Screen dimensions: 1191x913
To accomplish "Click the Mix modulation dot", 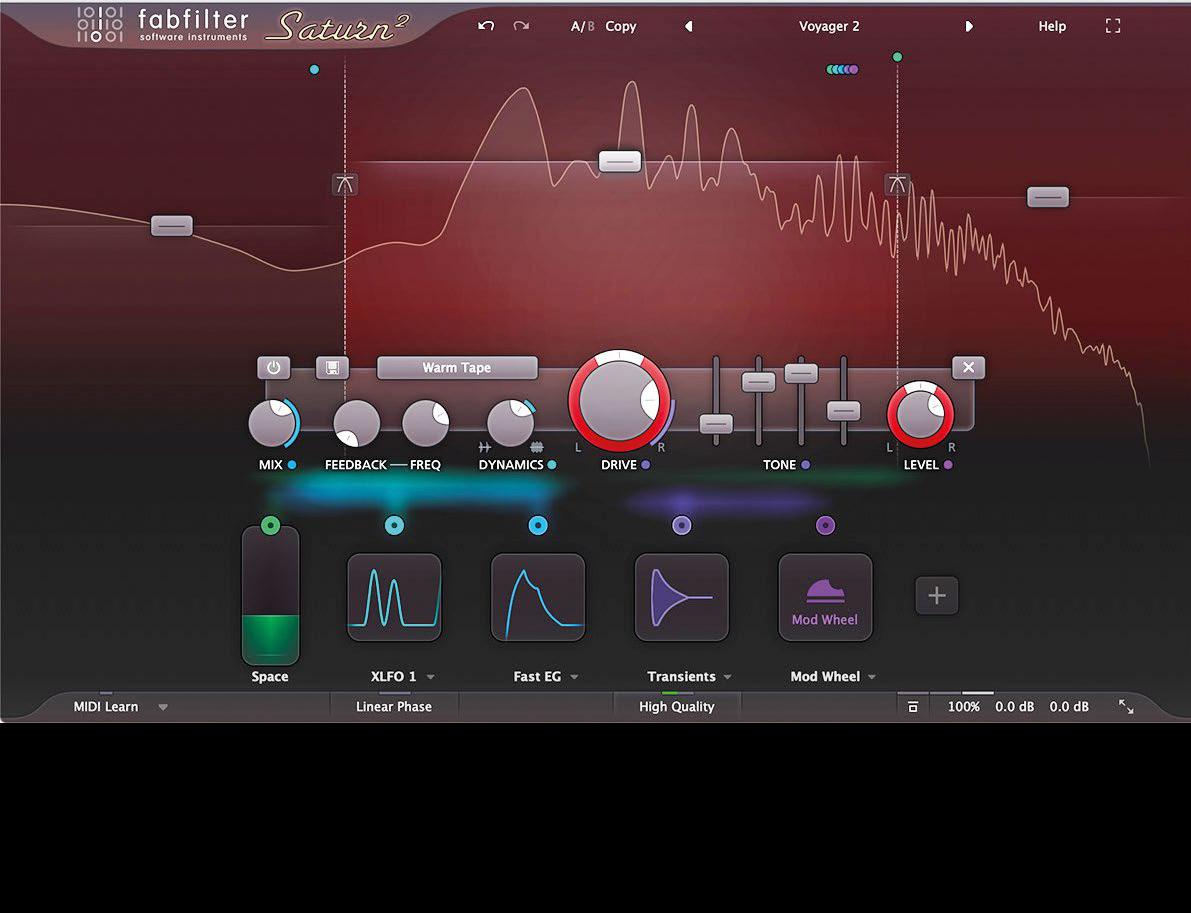I will 292,465.
